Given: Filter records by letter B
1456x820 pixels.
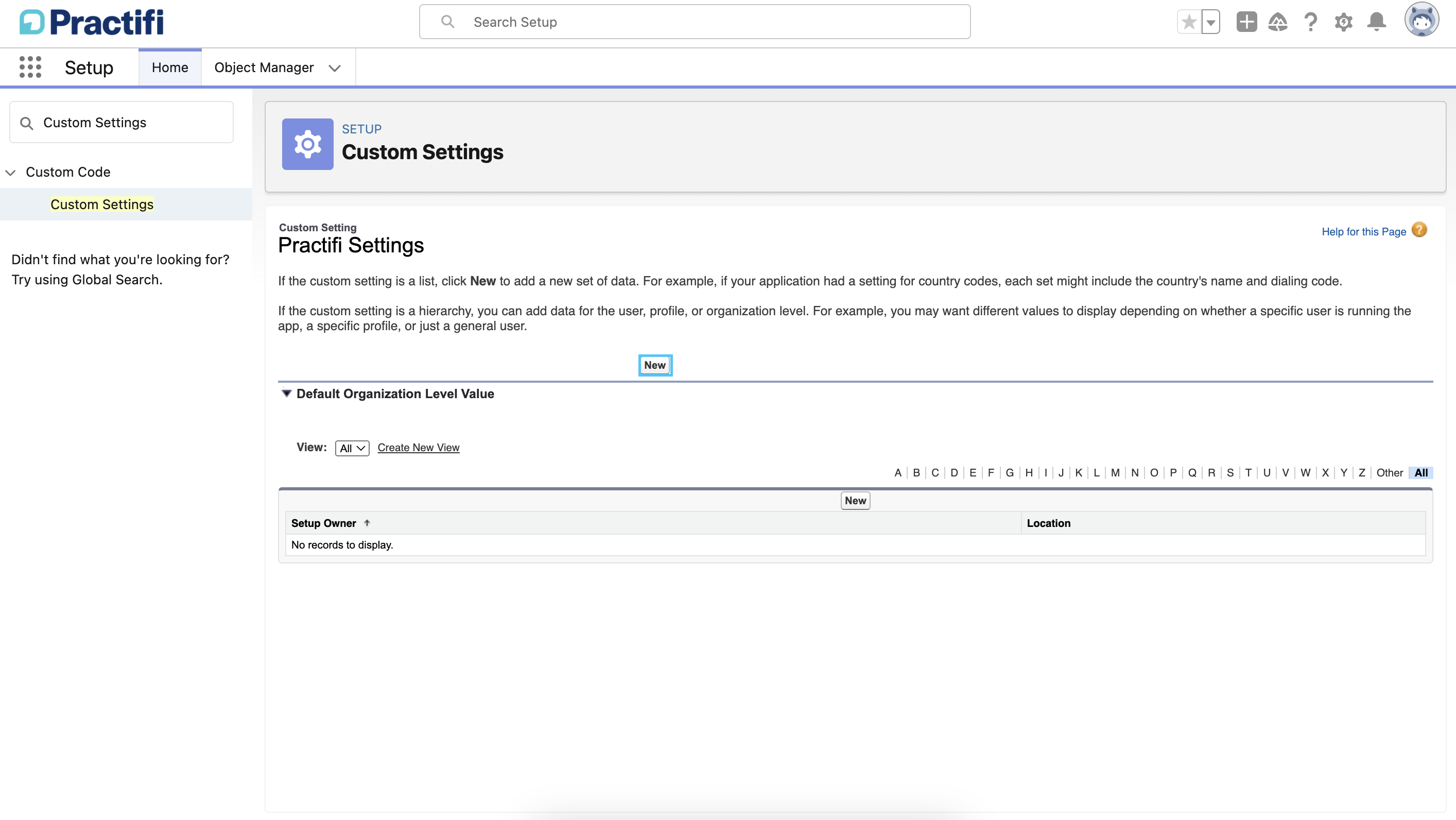Looking at the screenshot, I should click(x=916, y=473).
